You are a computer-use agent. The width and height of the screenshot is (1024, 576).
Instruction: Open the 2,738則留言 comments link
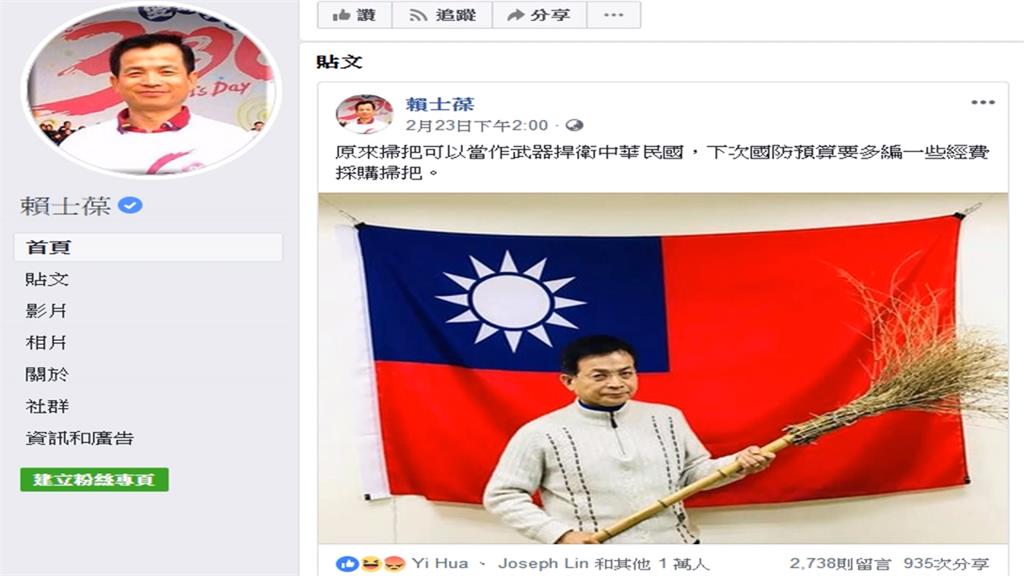pyautogui.click(x=840, y=564)
